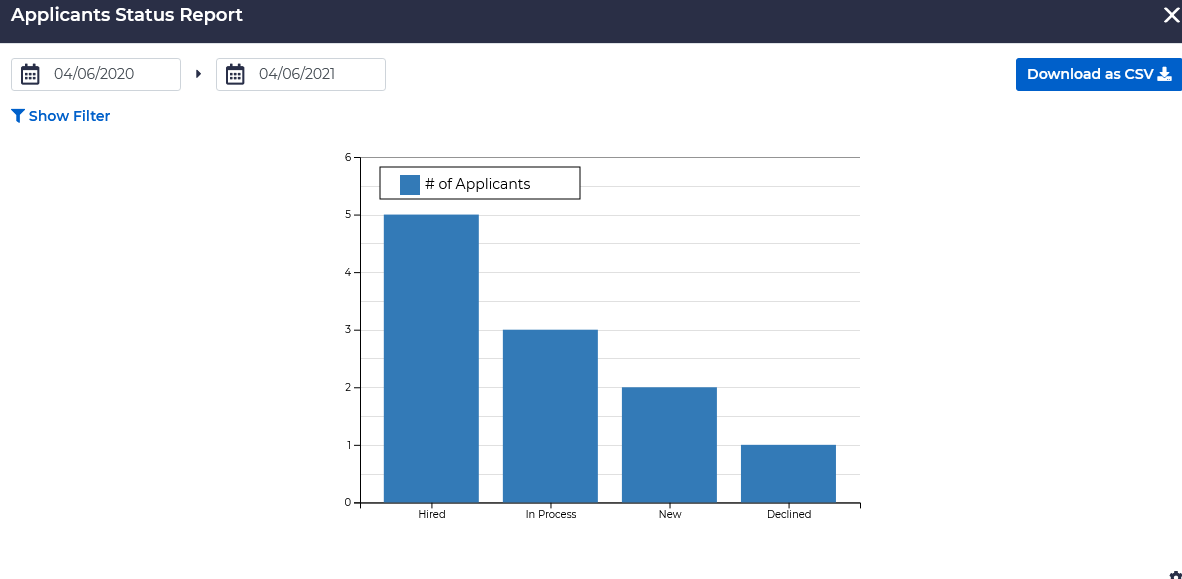Select the Hired bar in the chart
This screenshot has width=1182, height=579.
tap(431, 358)
